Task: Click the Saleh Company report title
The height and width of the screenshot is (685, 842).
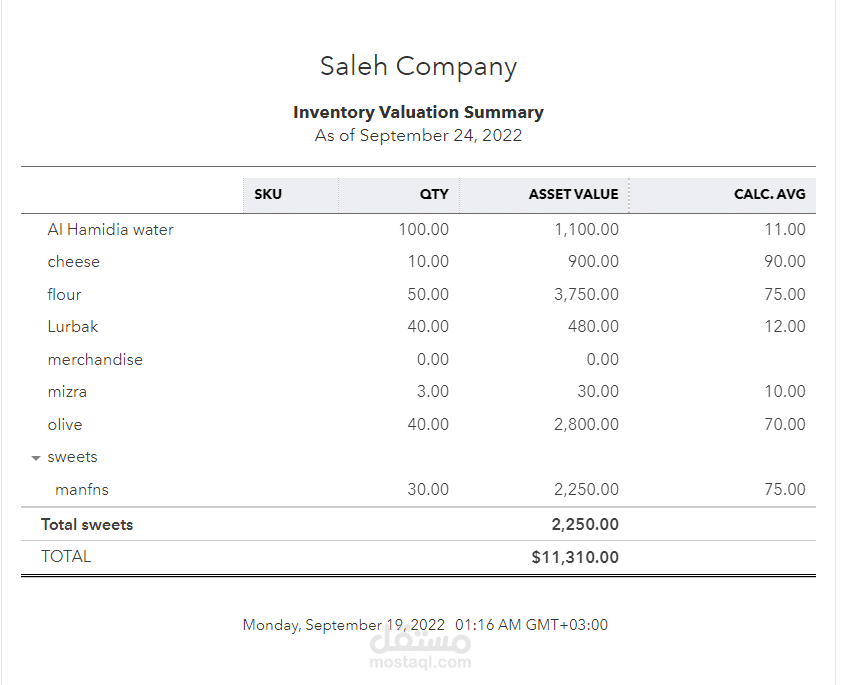Action: [x=418, y=67]
